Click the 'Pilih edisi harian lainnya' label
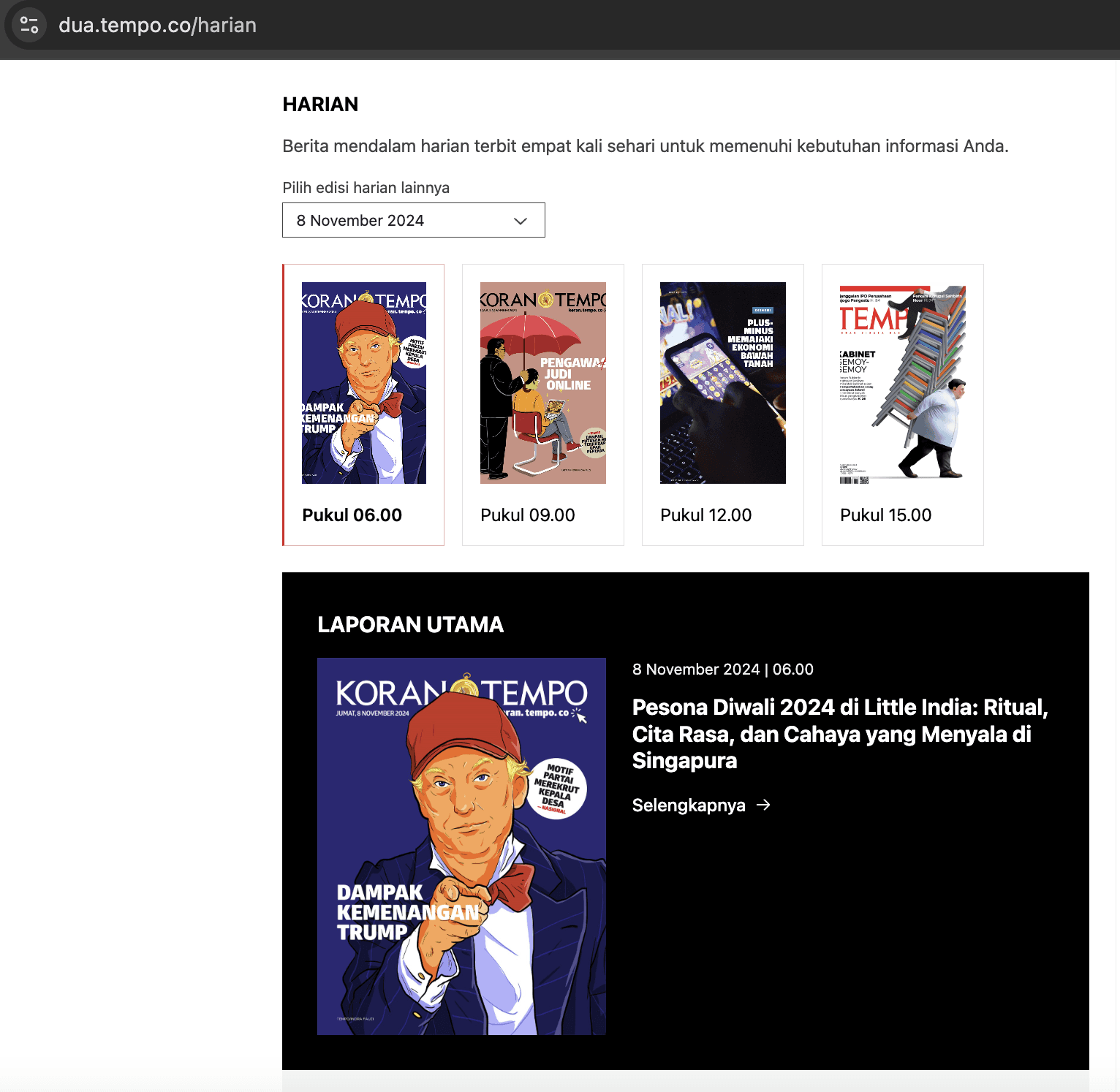 coord(366,188)
